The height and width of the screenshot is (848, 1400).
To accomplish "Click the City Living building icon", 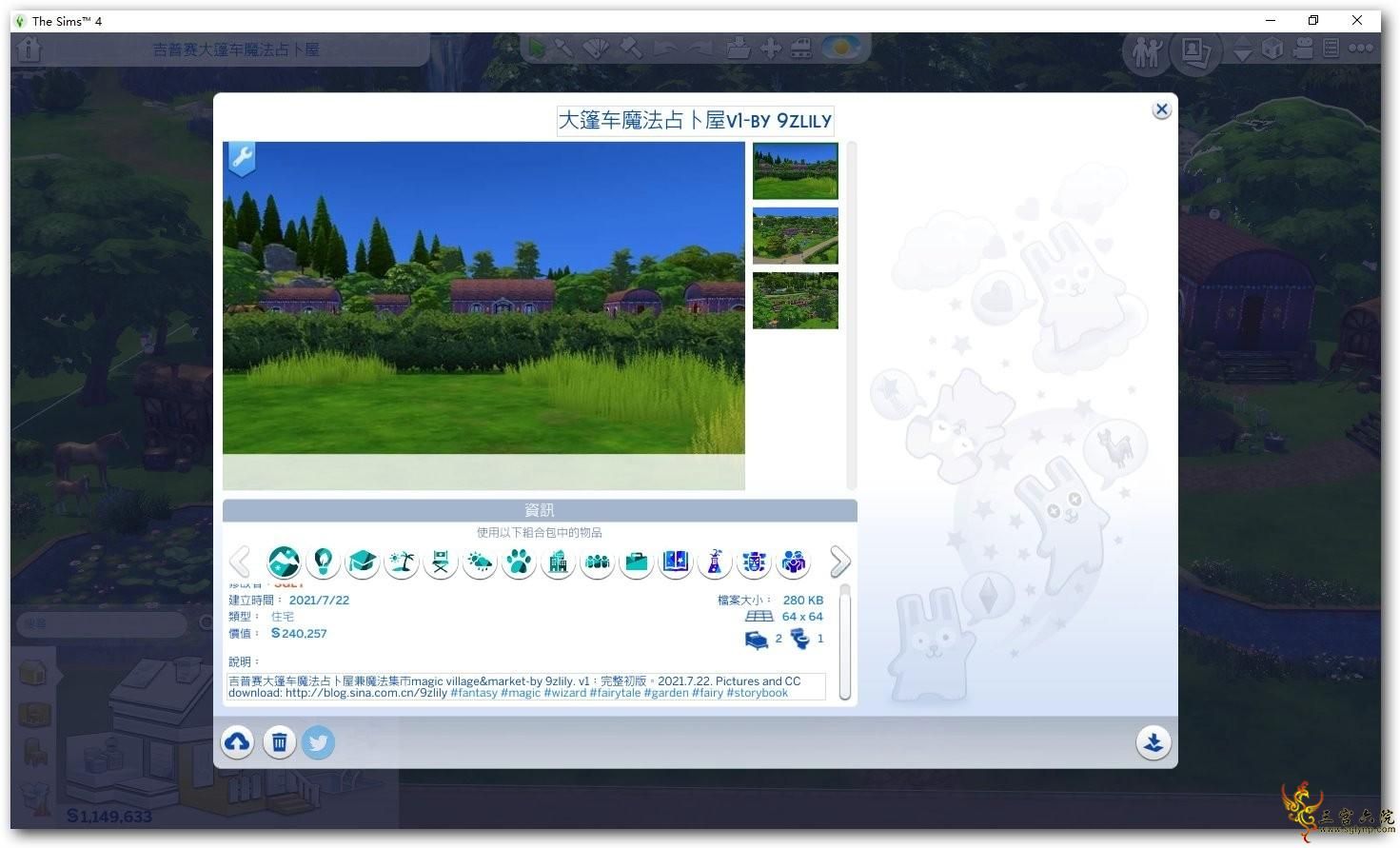I will coord(558,562).
